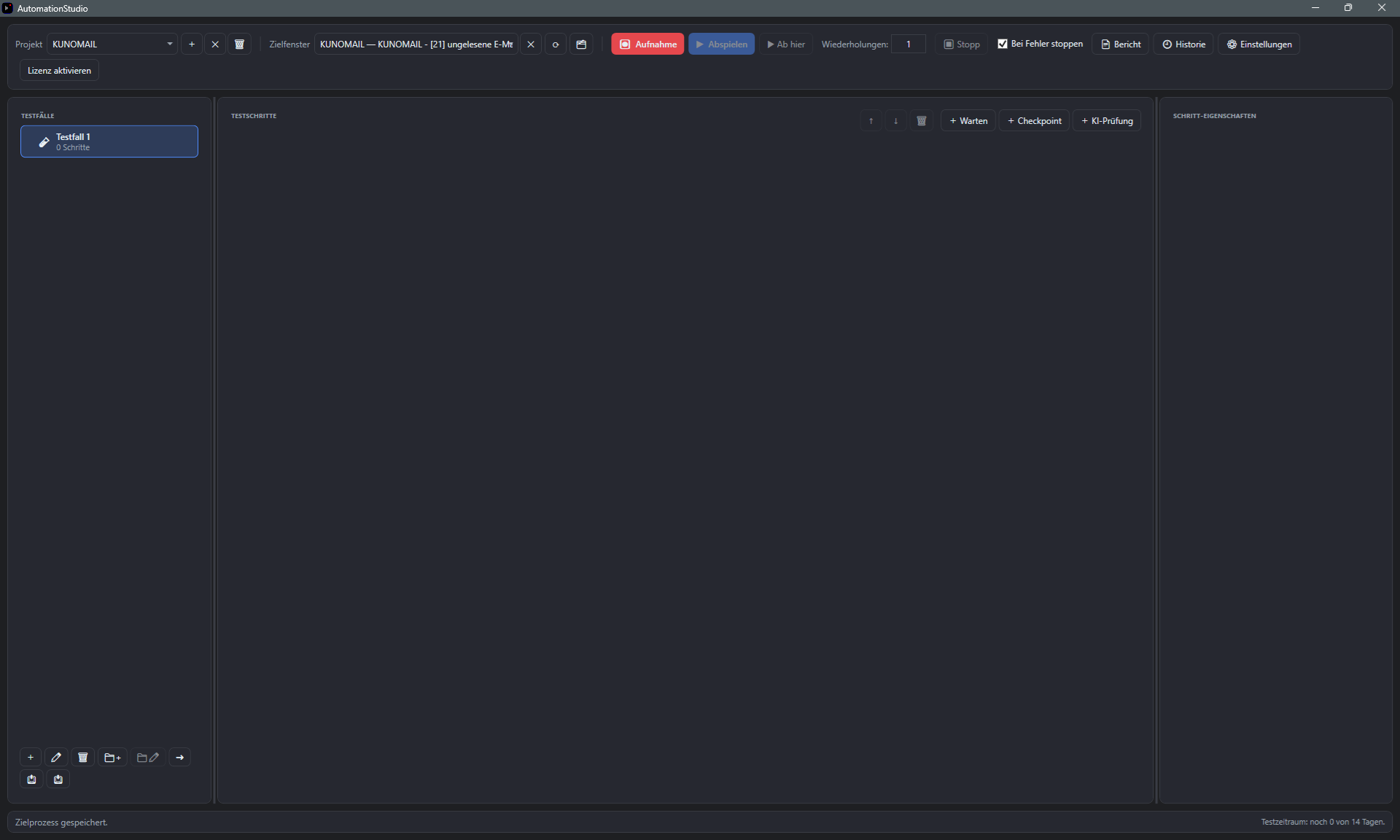1400x840 pixels.
Task: Select the 'Testfall 1' test case
Action: point(109,141)
